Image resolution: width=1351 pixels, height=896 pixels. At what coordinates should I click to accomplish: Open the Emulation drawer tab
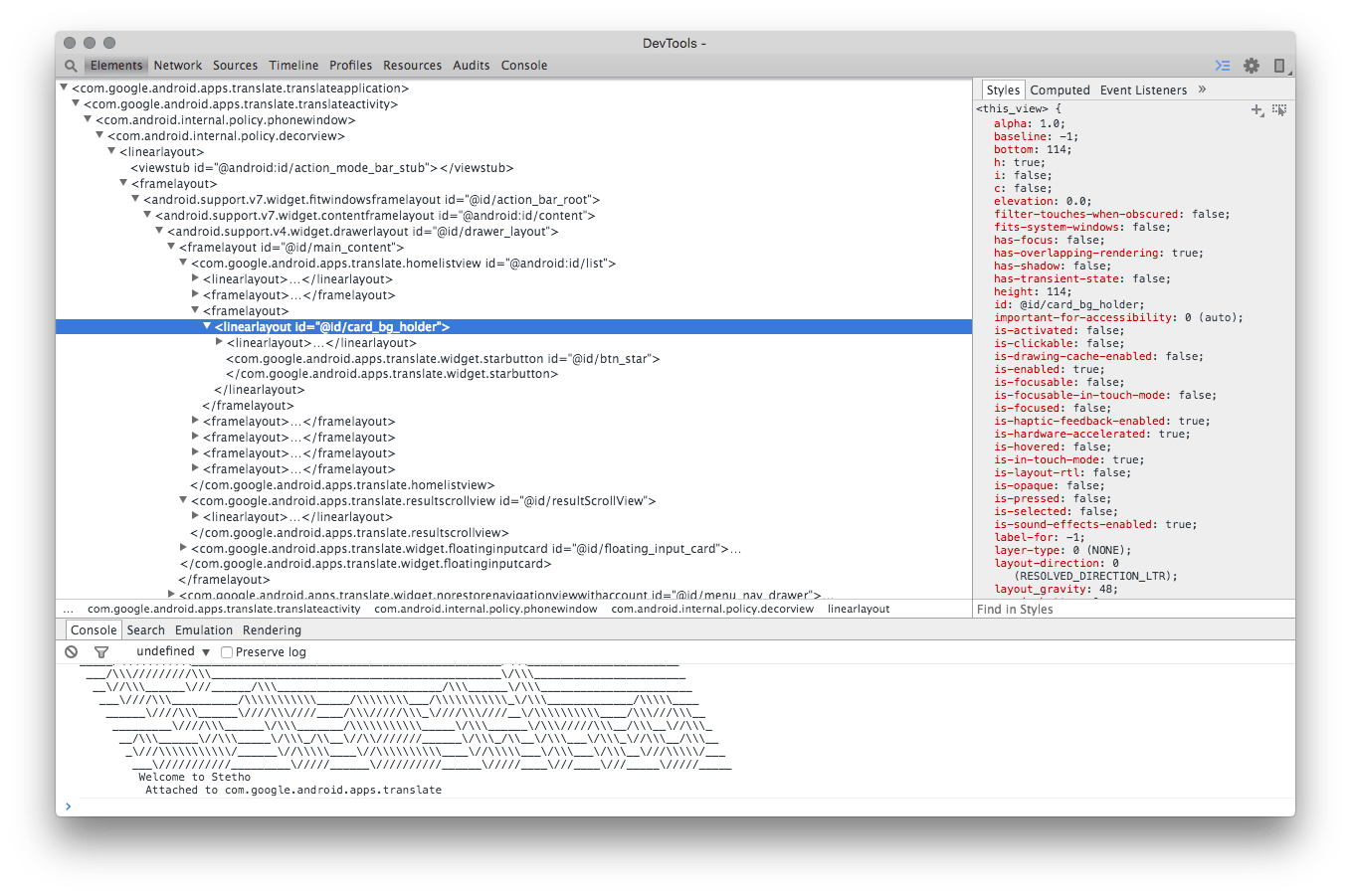[x=204, y=630]
